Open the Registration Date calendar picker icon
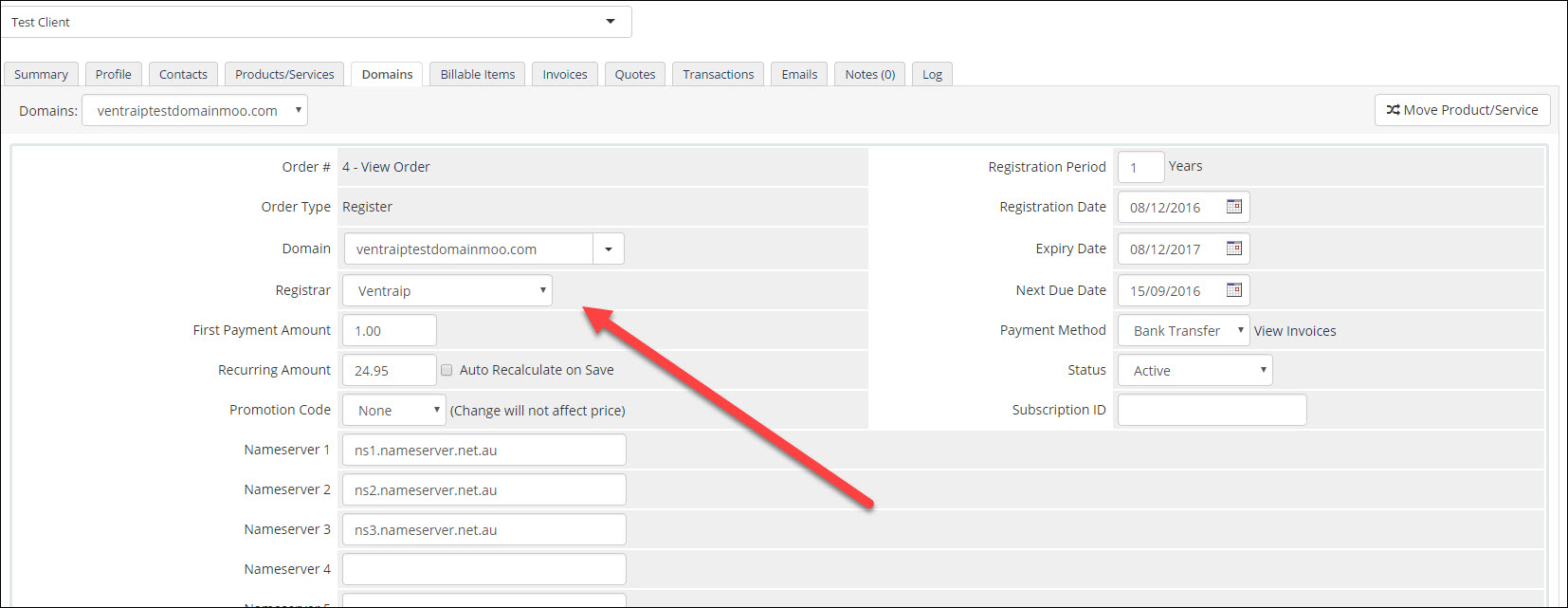 coord(1233,207)
